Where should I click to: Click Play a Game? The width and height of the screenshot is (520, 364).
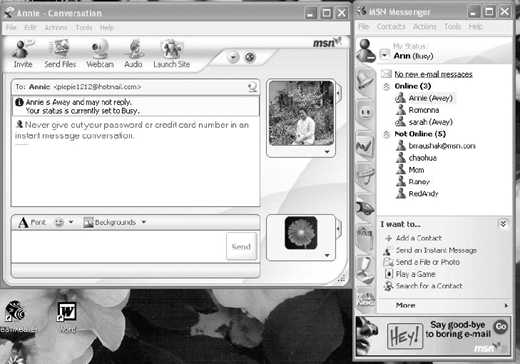pos(410,274)
